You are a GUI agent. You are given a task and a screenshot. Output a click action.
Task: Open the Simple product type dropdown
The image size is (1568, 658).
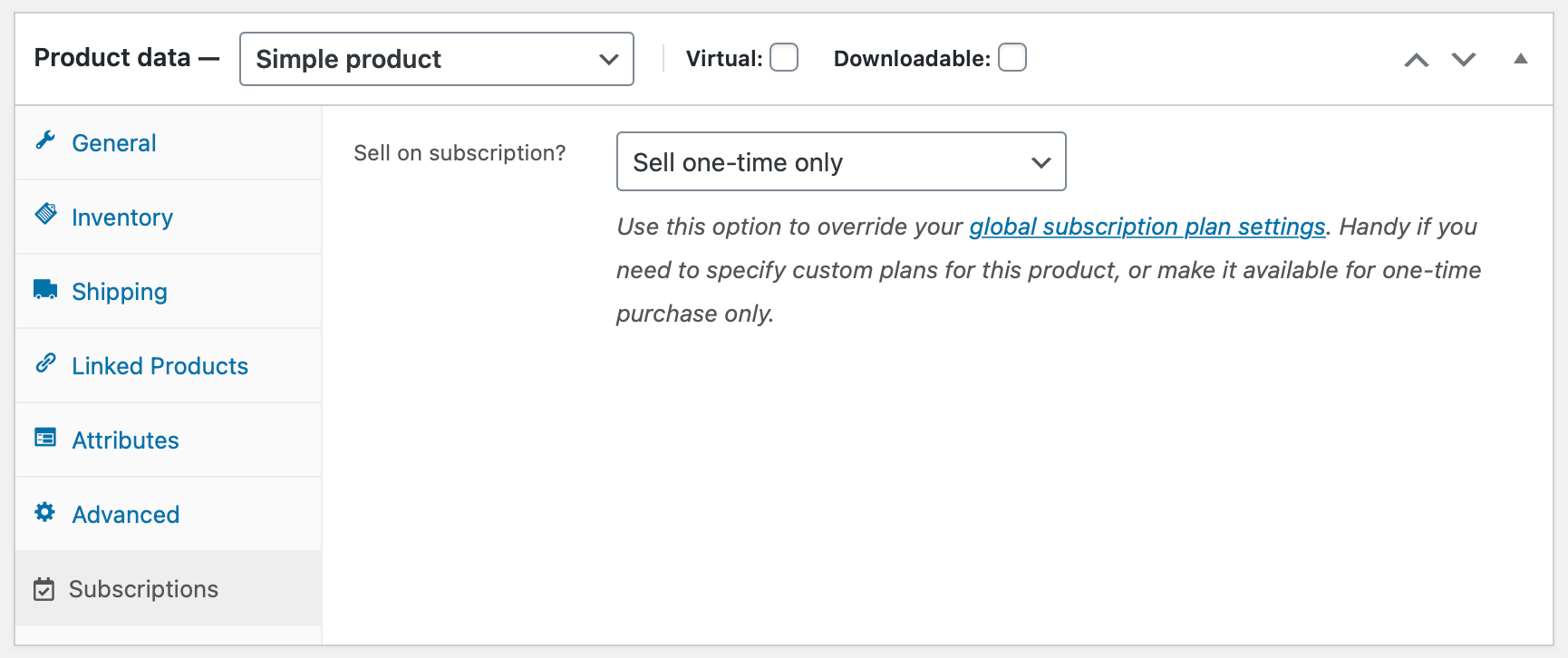(436, 59)
